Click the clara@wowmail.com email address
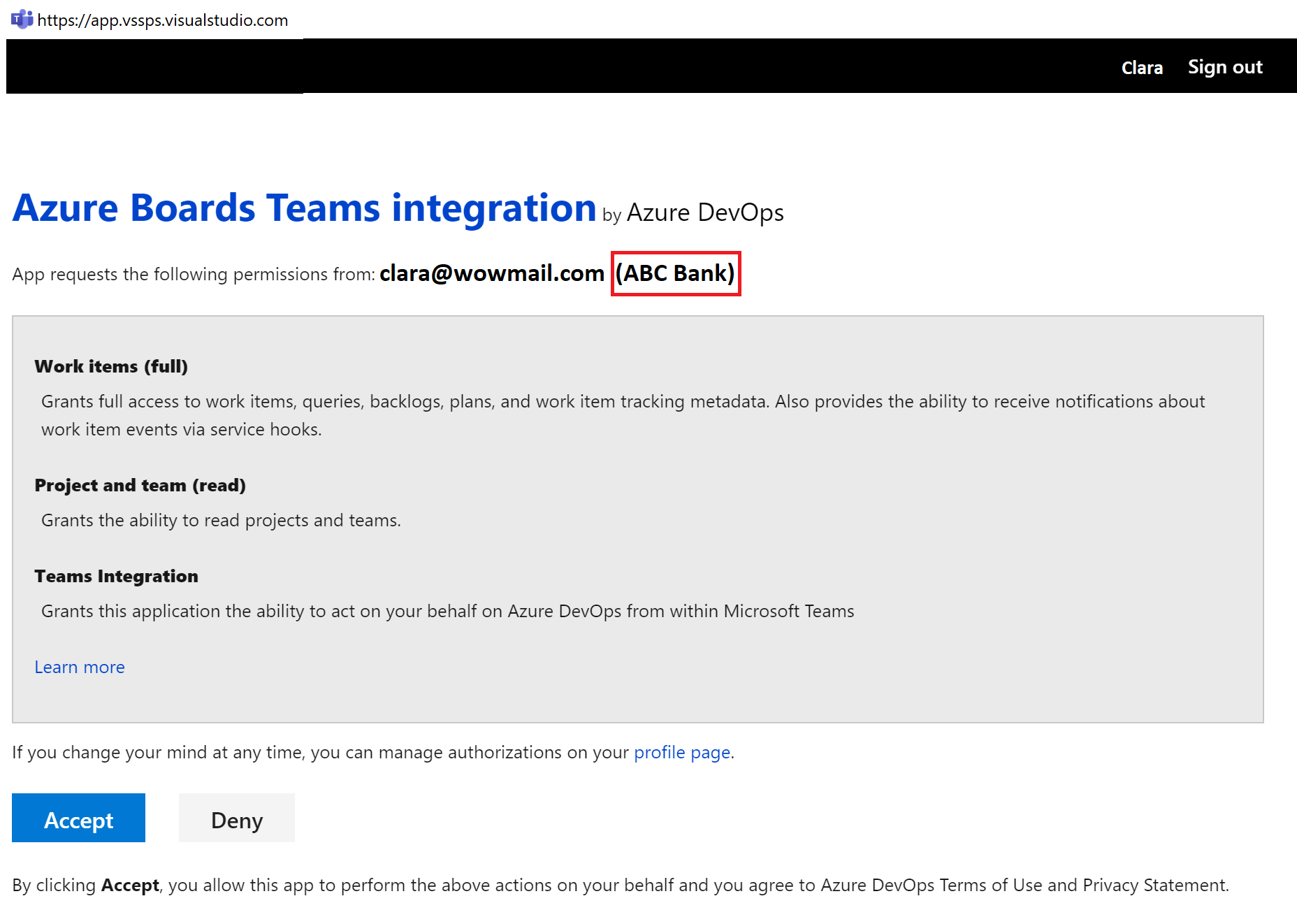Screen dimensions: 1297x924 coord(492,273)
